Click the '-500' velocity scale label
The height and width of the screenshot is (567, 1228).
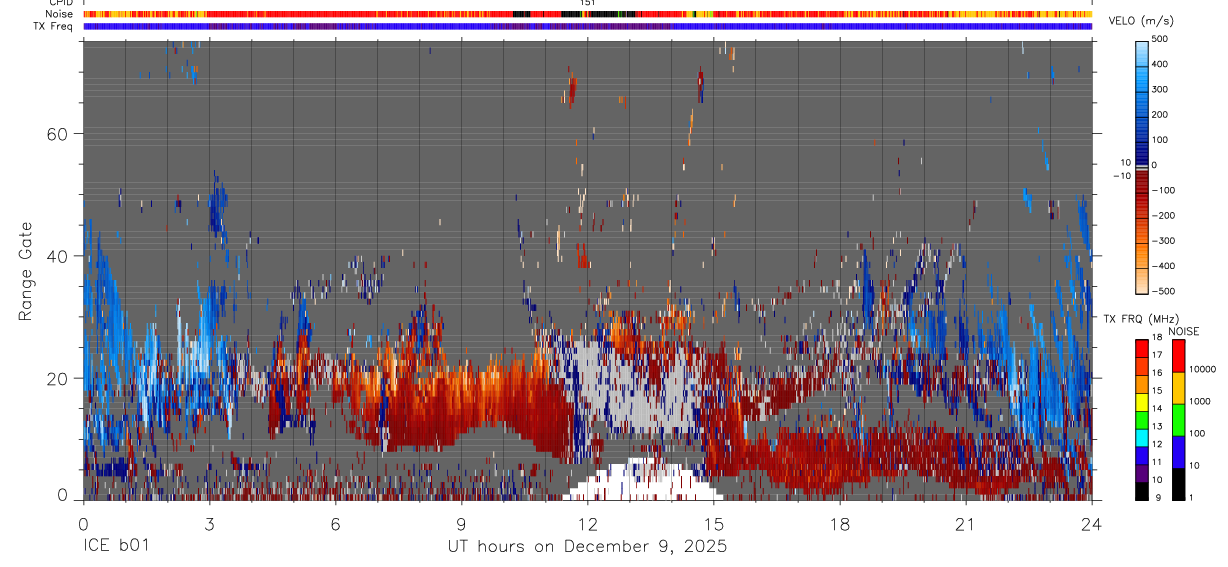1162,291
